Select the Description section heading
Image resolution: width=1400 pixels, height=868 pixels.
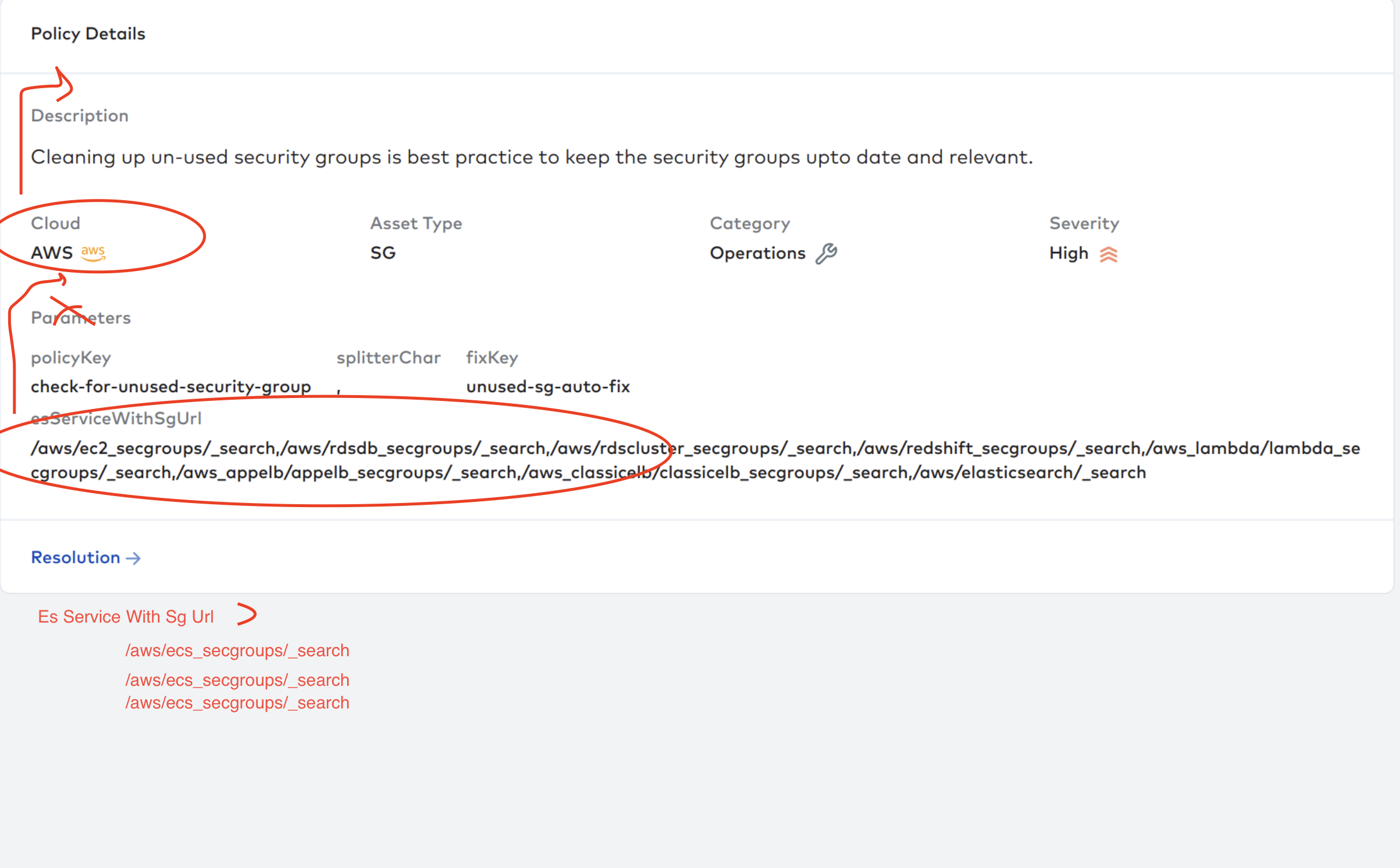coord(80,115)
